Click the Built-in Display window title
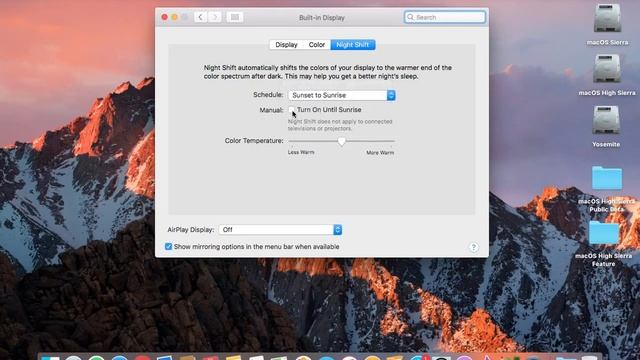 pos(322,18)
